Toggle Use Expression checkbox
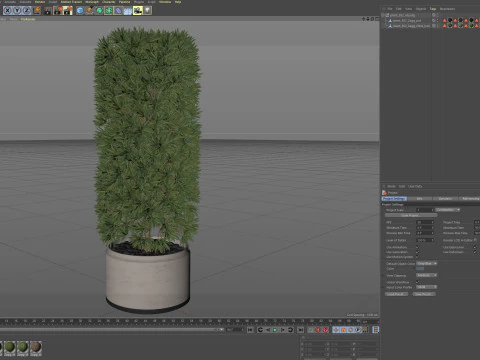Viewport: 480px width, 360px height. pyautogui.click(x=475, y=247)
